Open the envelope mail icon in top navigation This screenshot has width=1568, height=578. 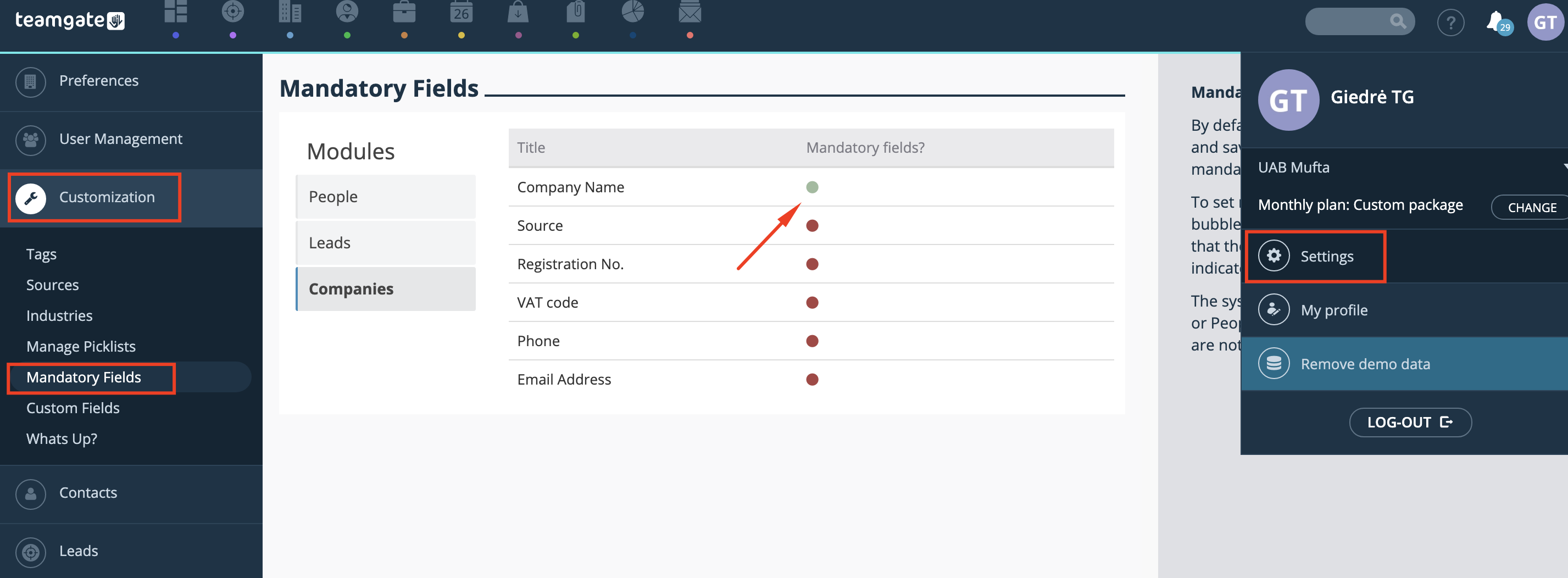pyautogui.click(x=690, y=12)
